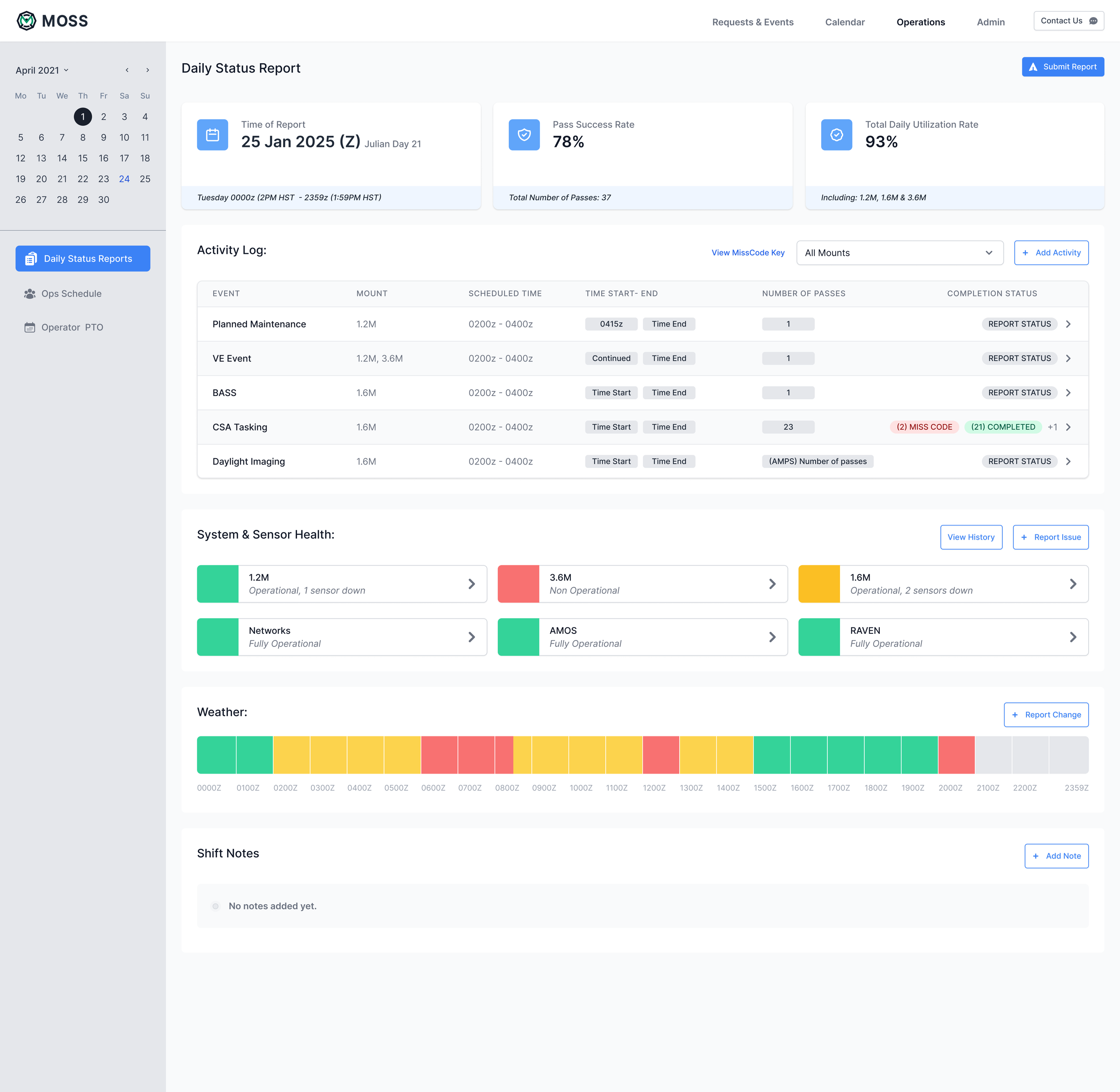The image size is (1120, 1092).
Task: Open Requests & Events nav item
Action: [752, 22]
